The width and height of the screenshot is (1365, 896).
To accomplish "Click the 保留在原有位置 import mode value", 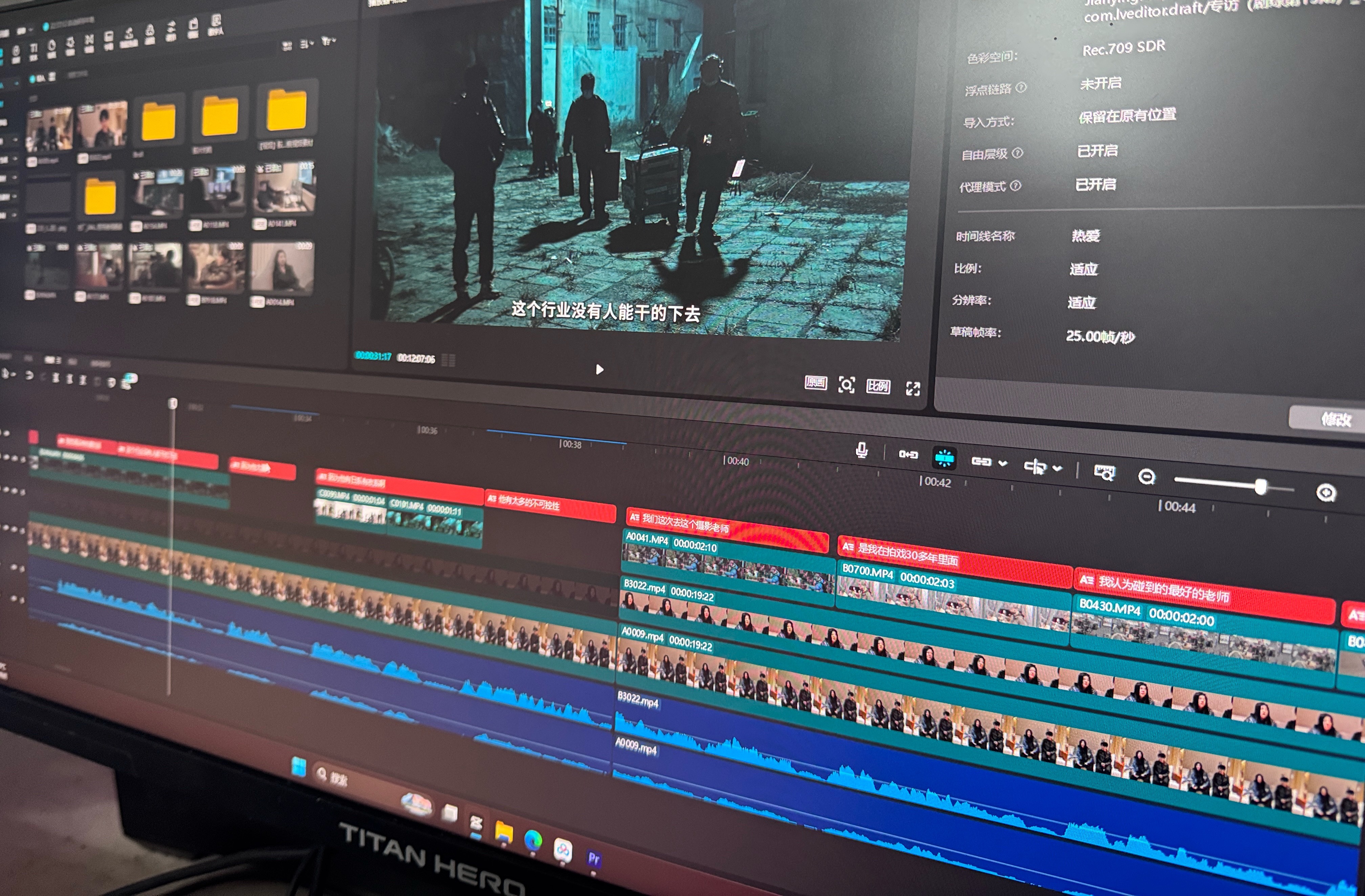I will 1127,116.
